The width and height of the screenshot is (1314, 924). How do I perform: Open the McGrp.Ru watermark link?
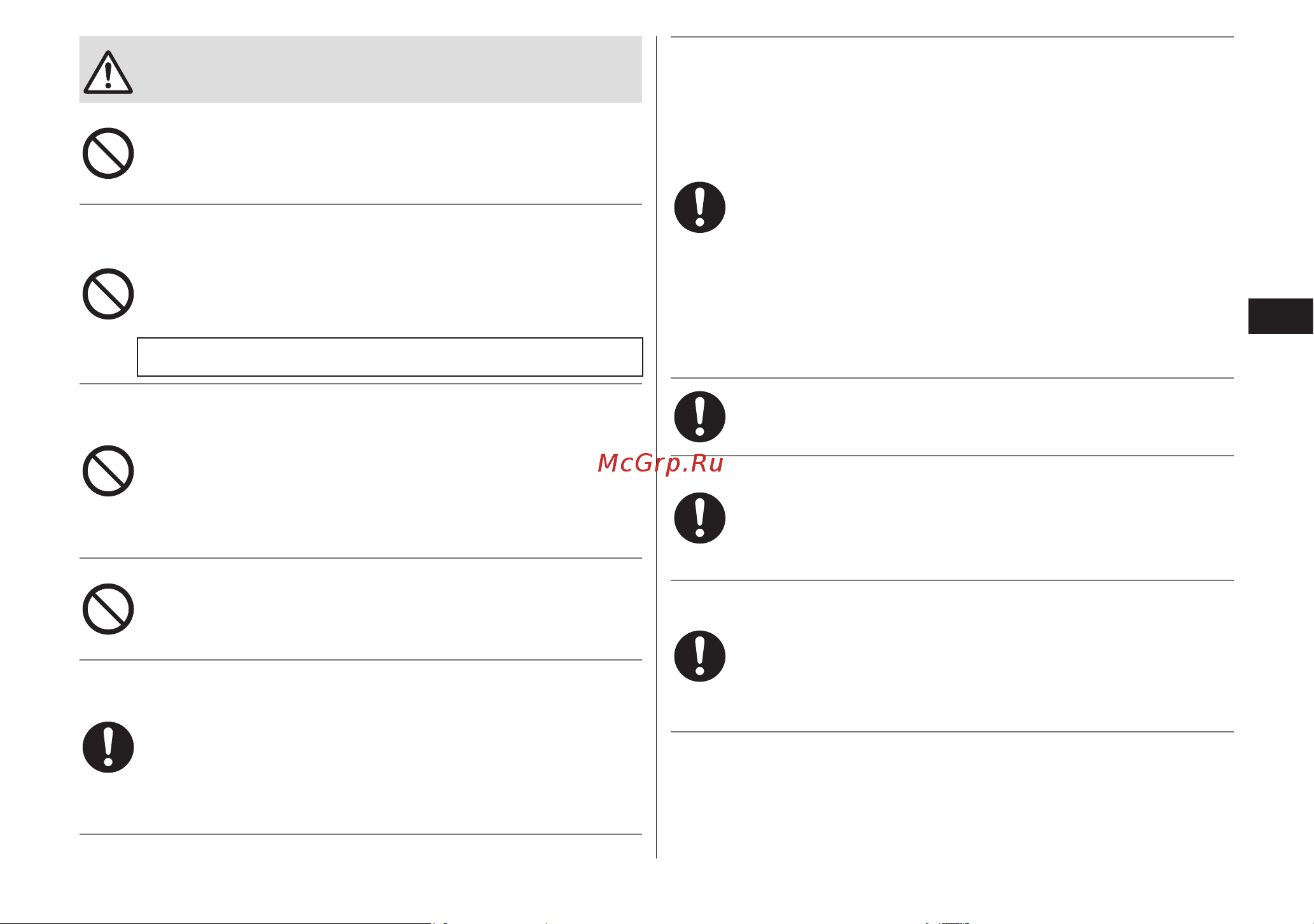pos(660,464)
